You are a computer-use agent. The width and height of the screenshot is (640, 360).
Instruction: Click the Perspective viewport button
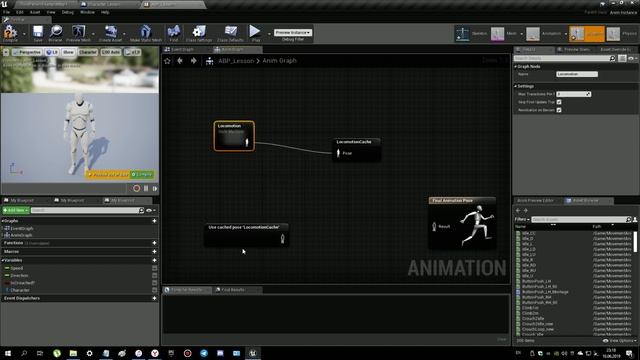coord(27,52)
